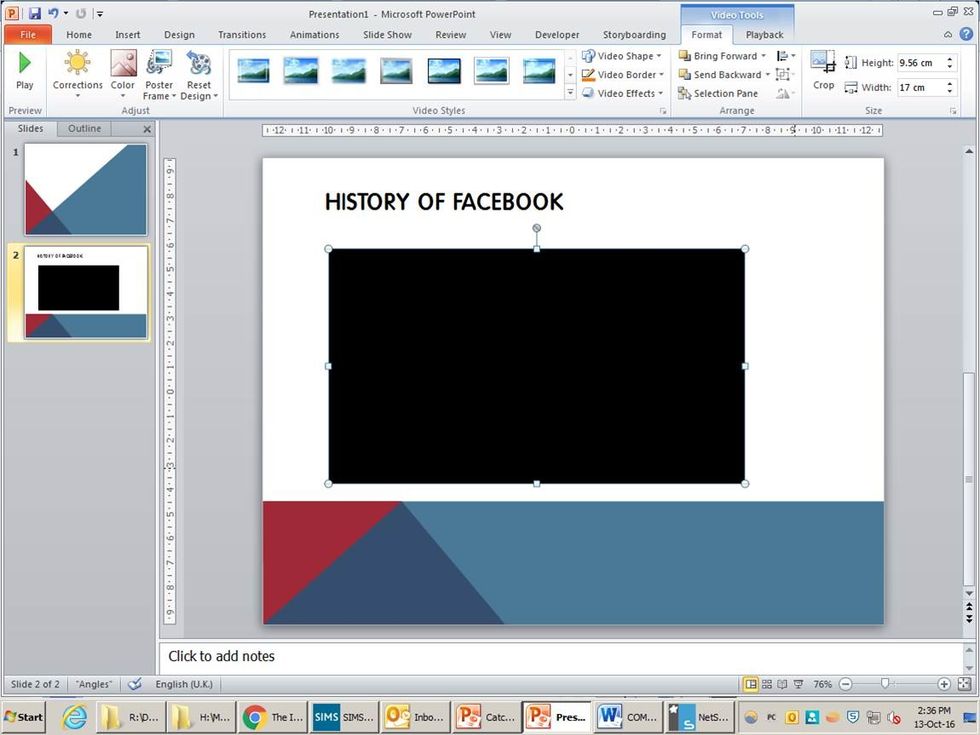Apply the fifth black-framed video style
Image resolution: width=980 pixels, height=735 pixels.
point(444,71)
